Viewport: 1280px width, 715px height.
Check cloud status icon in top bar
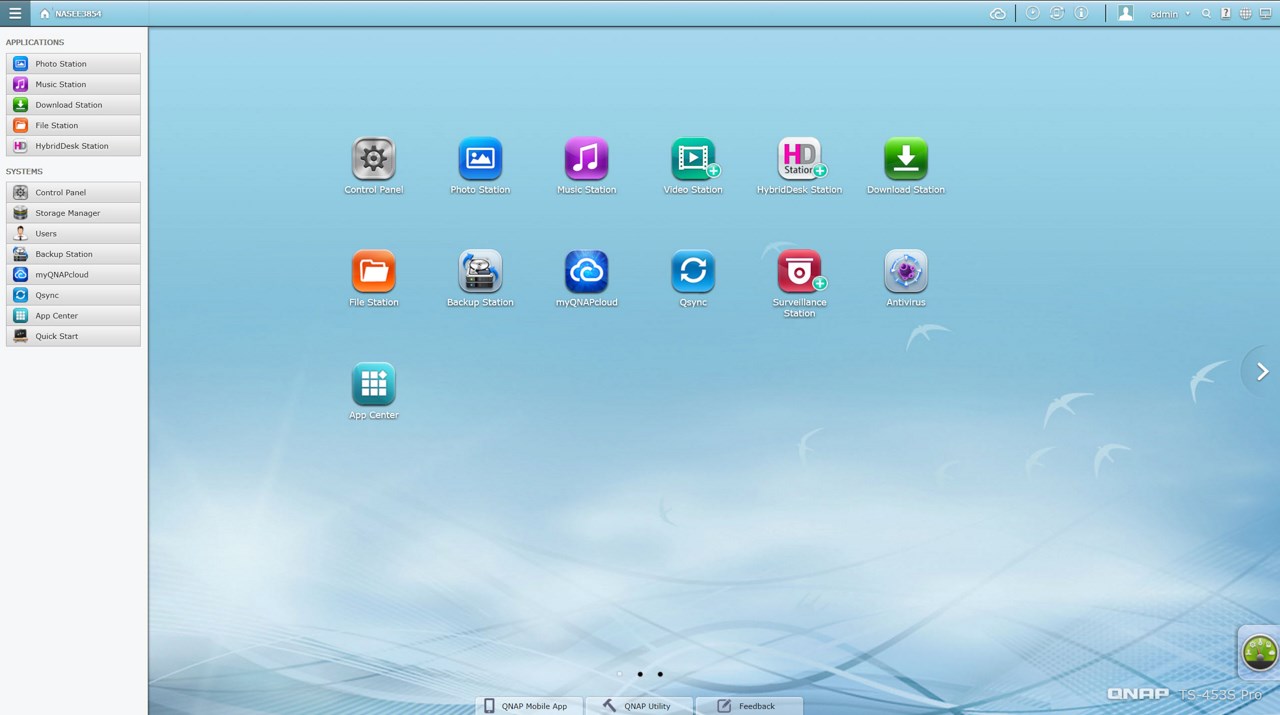[x=997, y=14]
